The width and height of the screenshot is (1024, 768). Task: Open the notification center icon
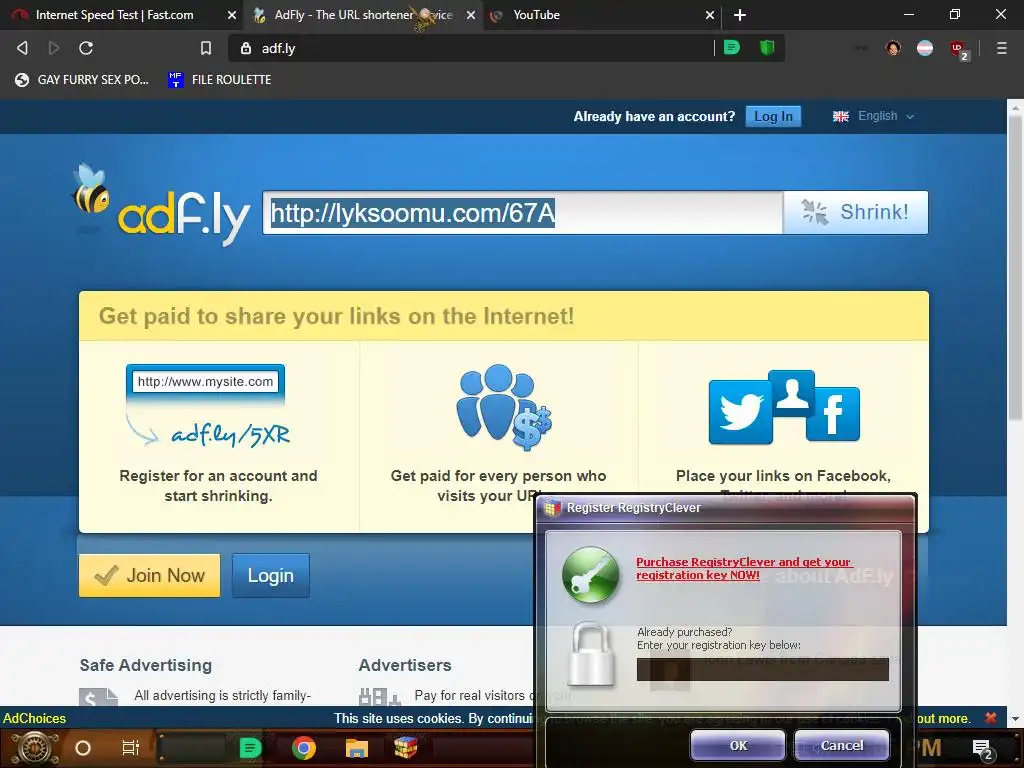982,749
